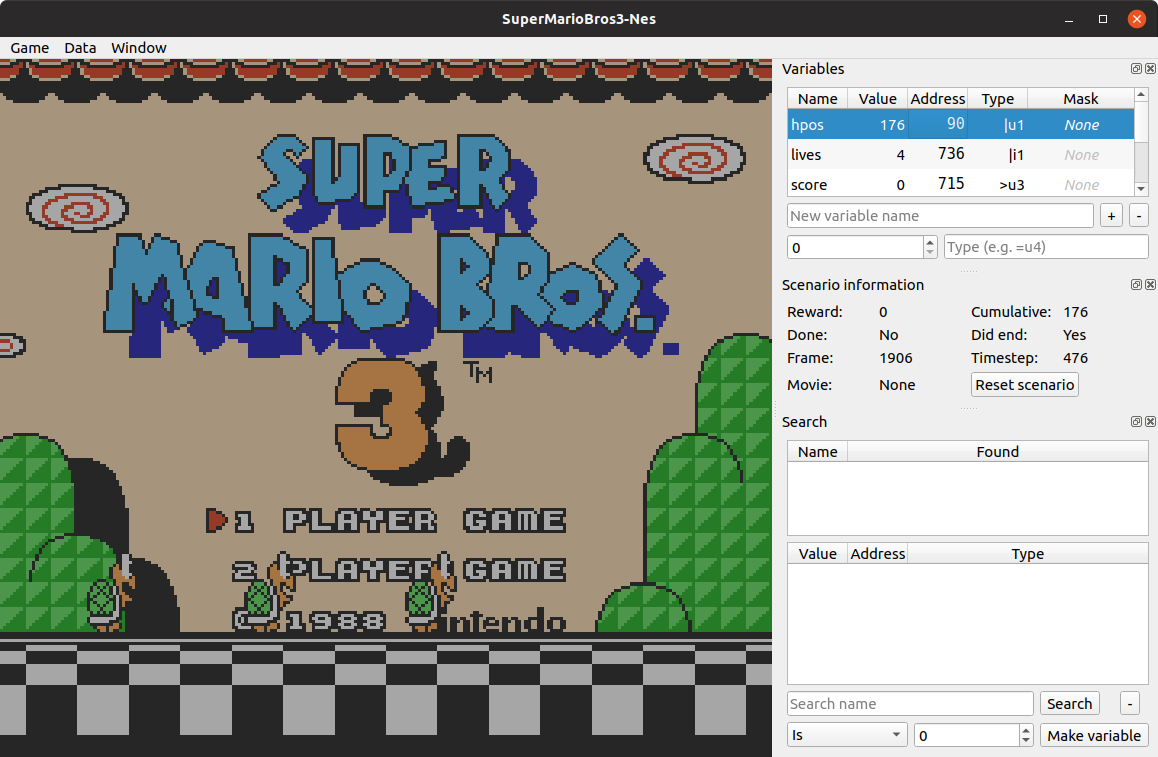Decrease the variable address spinner value
The height and width of the screenshot is (757, 1158).
pos(930,253)
